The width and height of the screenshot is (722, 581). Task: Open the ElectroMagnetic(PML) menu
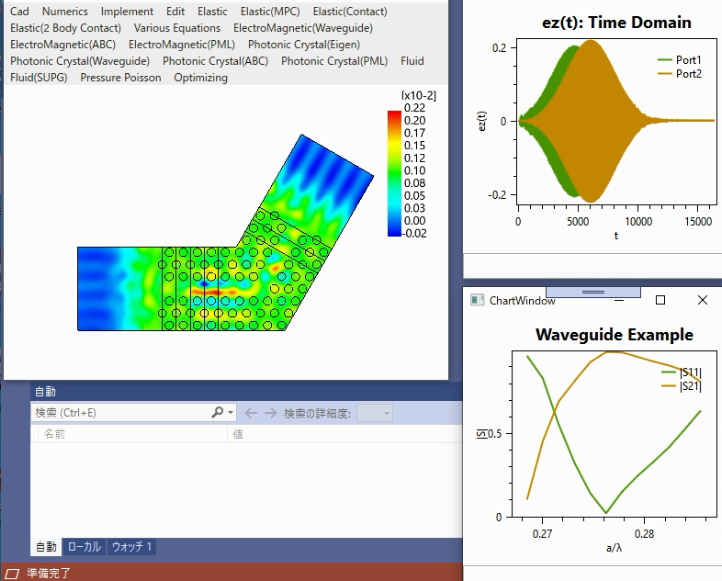(181, 44)
